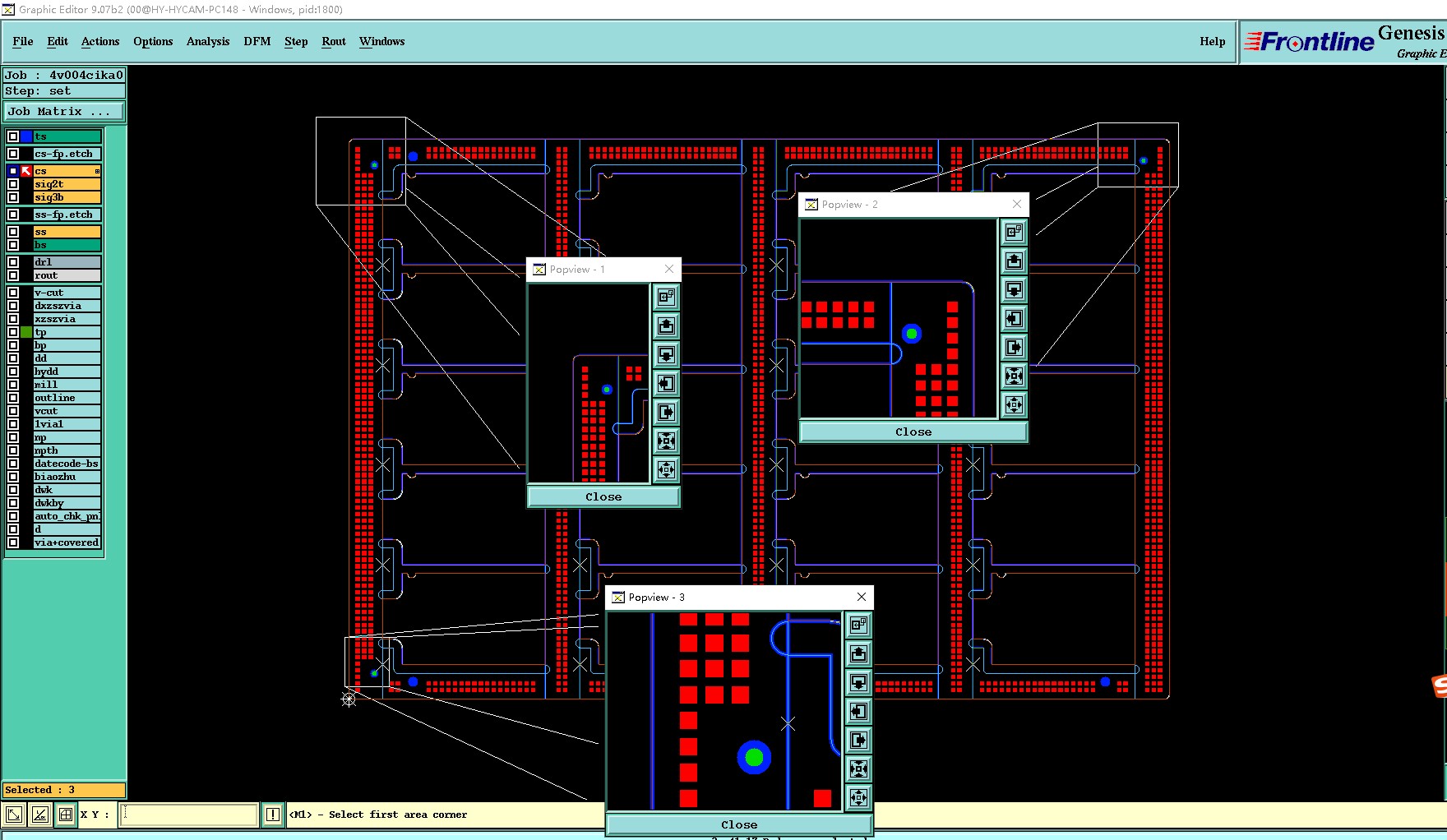Viewport: 1447px width, 840px height.
Task: Select the via+covered layer name
Action: coord(67,542)
